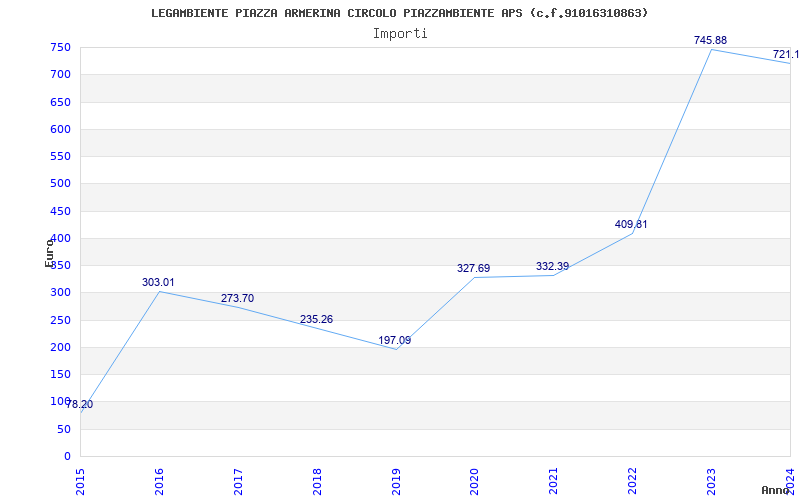Click the 2022 x-axis label

(633, 481)
